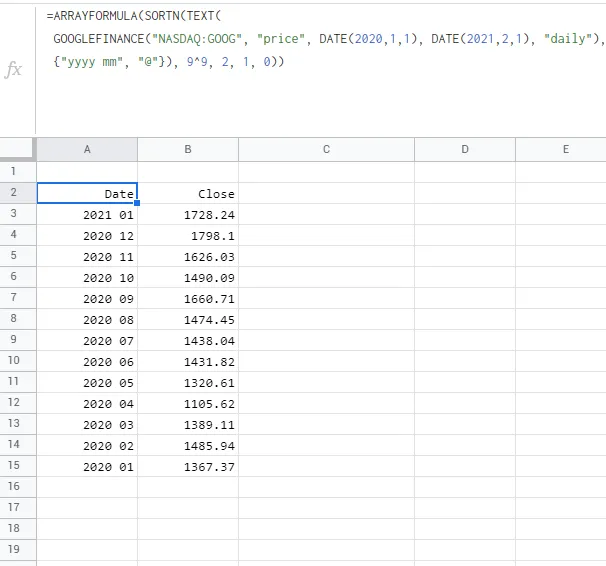Select the value 1660.71
The height and width of the screenshot is (566, 606).
[x=188, y=298]
